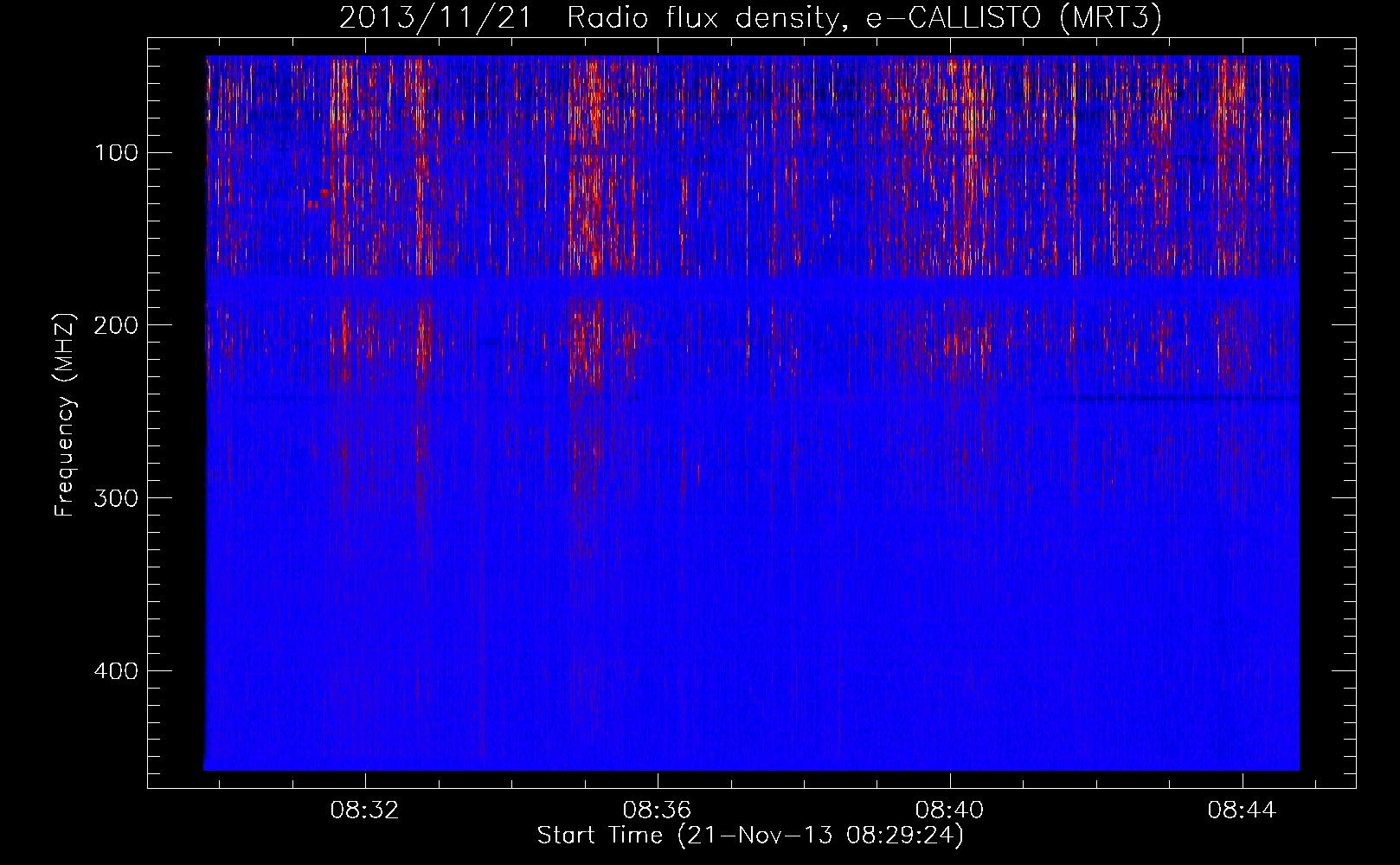Click the 08:40 time tick label
1400x865 pixels.
coord(949,811)
